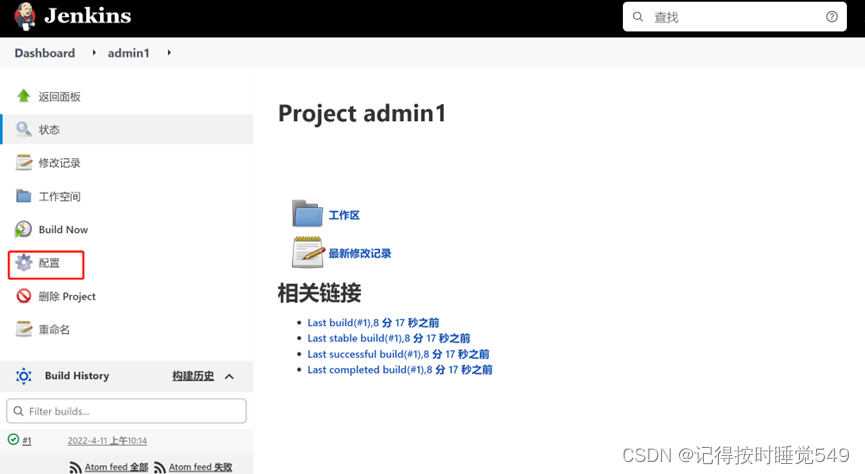The width and height of the screenshot is (865, 474).
Task: Open the 构建历史 link
Action: (193, 376)
